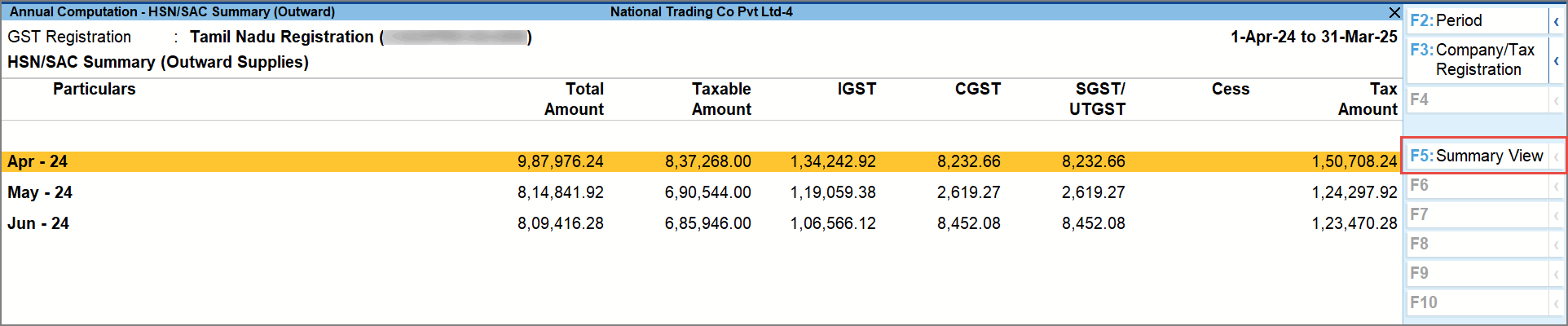Select the Jun - 24 row
Viewport: 1568px width, 326px height.
38,223
